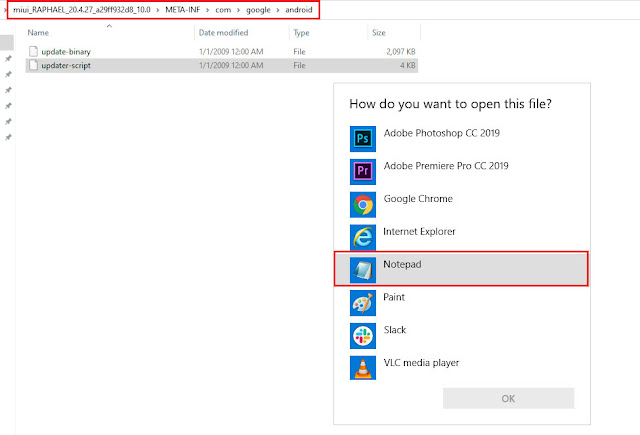This screenshot has width=640, height=435.
Task: Click the Slack app icon
Action: tap(362, 336)
